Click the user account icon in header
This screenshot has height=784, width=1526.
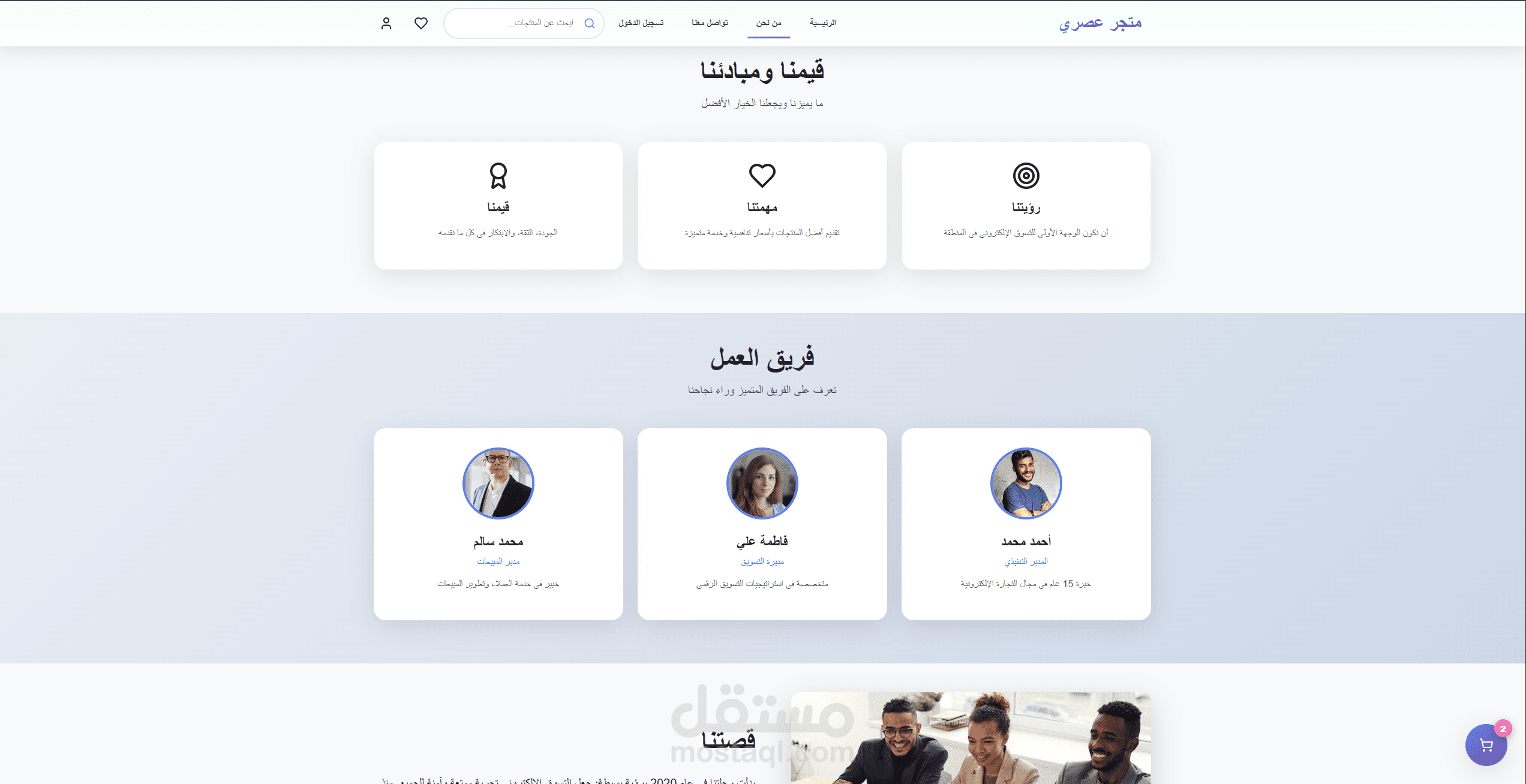click(386, 23)
